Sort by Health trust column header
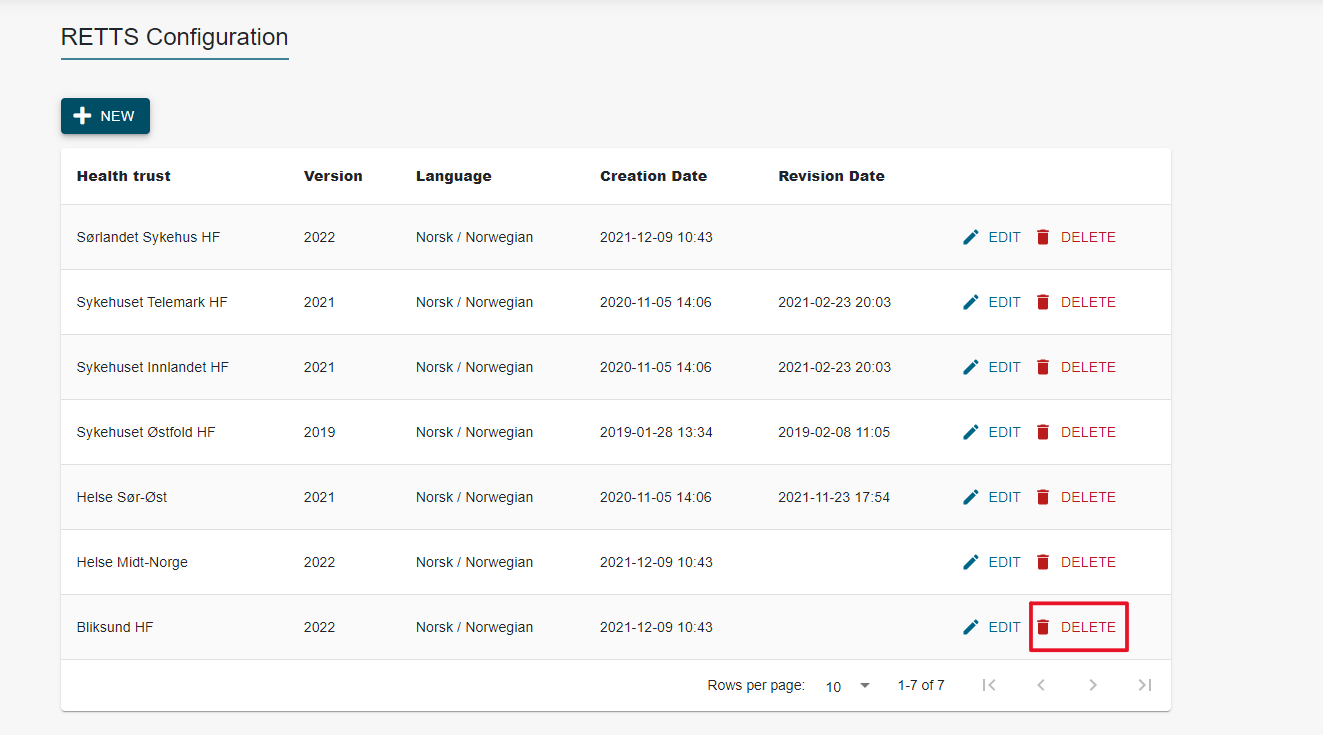This screenshot has width=1323, height=735. tap(124, 176)
